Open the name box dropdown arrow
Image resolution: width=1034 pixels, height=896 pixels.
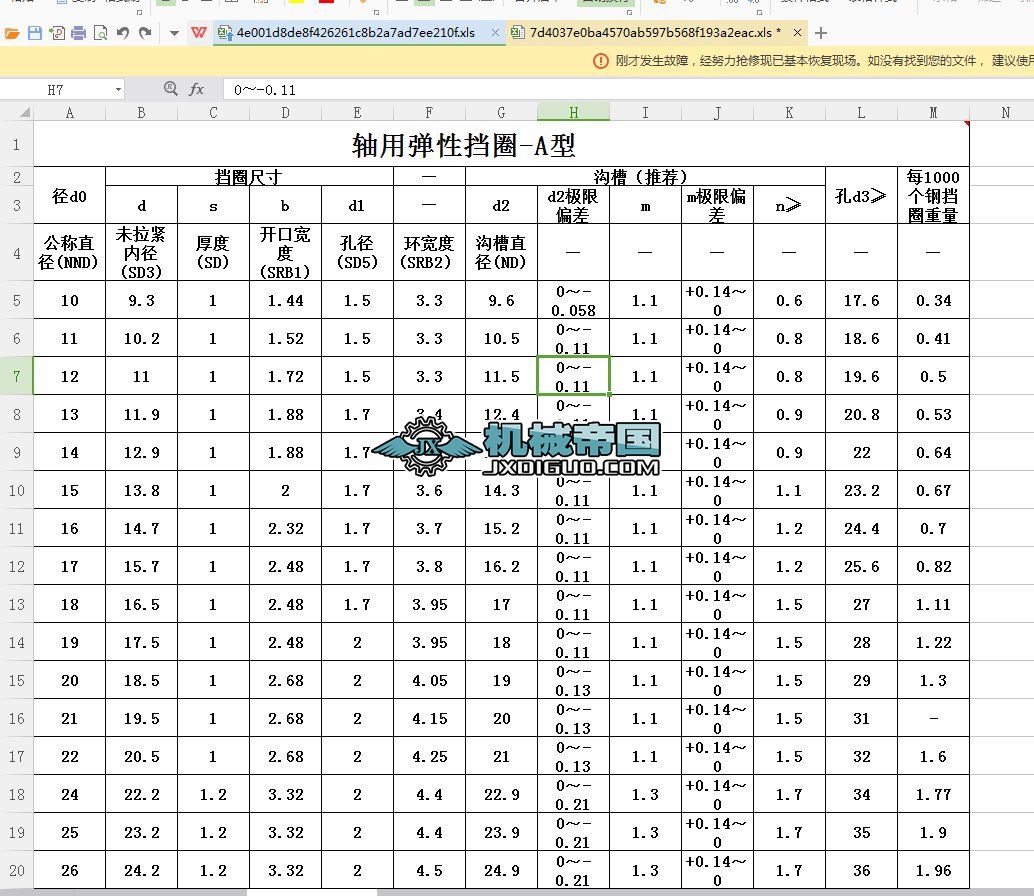[x=118, y=89]
